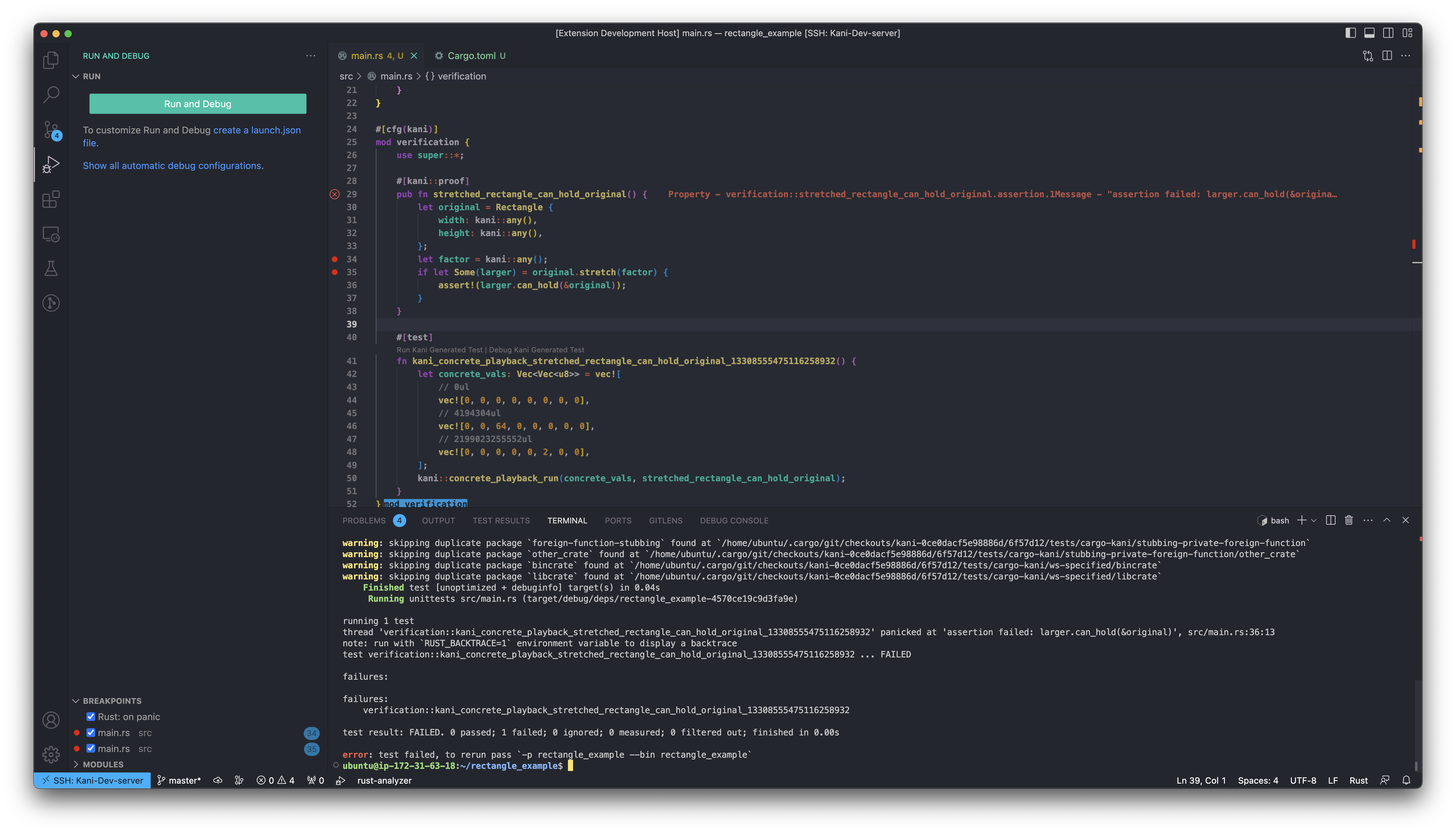1456x833 pixels.
Task: Open Run and Debug views ellipsis menu
Action: tap(310, 55)
